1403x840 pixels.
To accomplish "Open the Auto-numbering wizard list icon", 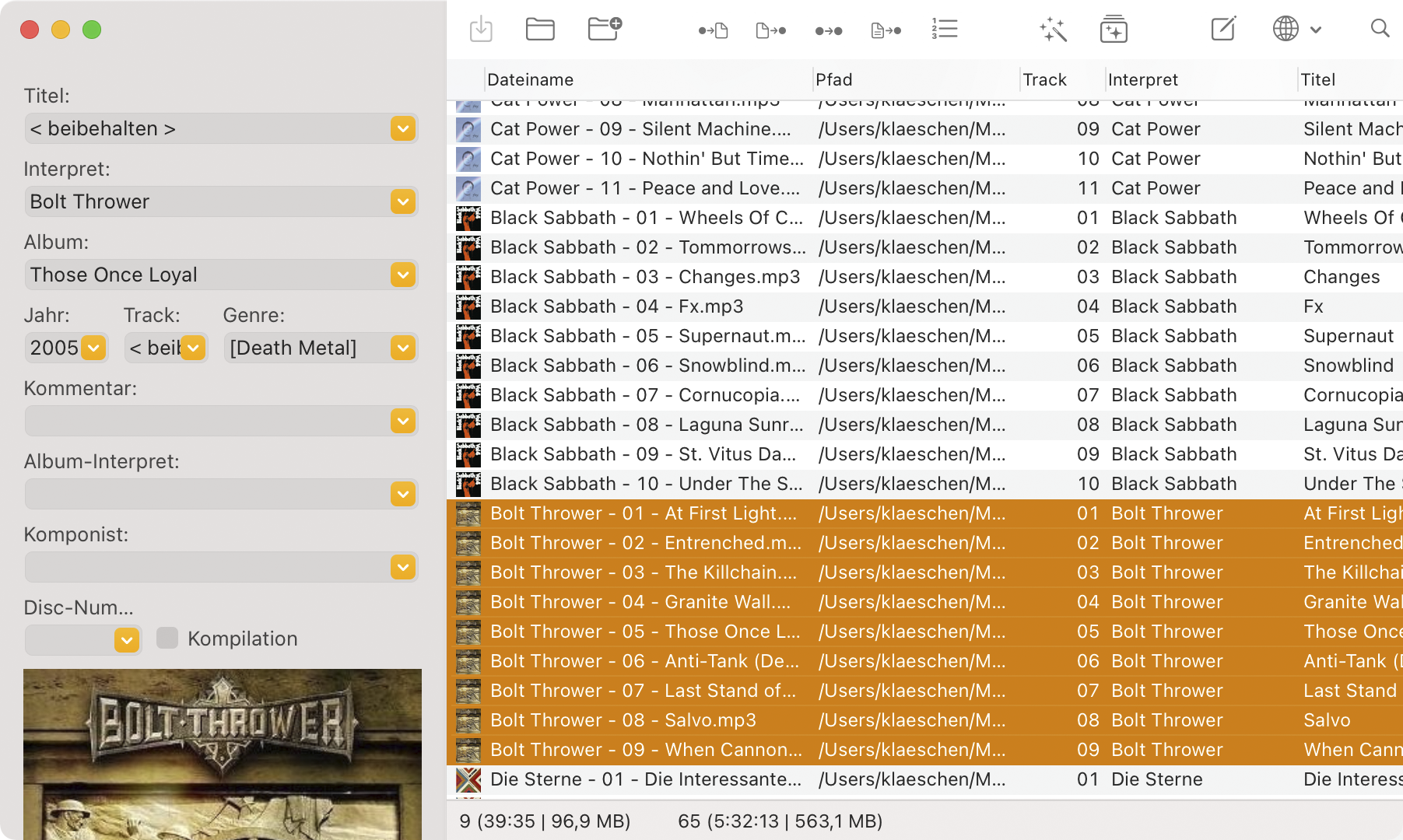I will pyautogui.click(x=945, y=30).
